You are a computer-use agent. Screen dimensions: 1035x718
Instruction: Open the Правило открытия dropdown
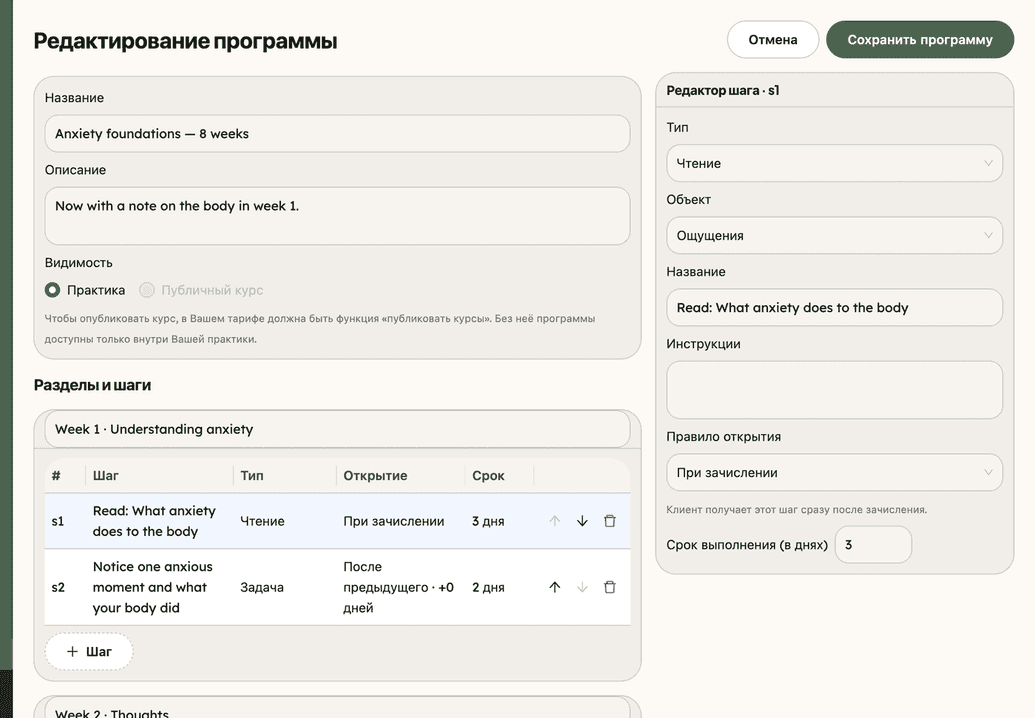pyautogui.click(x=834, y=473)
